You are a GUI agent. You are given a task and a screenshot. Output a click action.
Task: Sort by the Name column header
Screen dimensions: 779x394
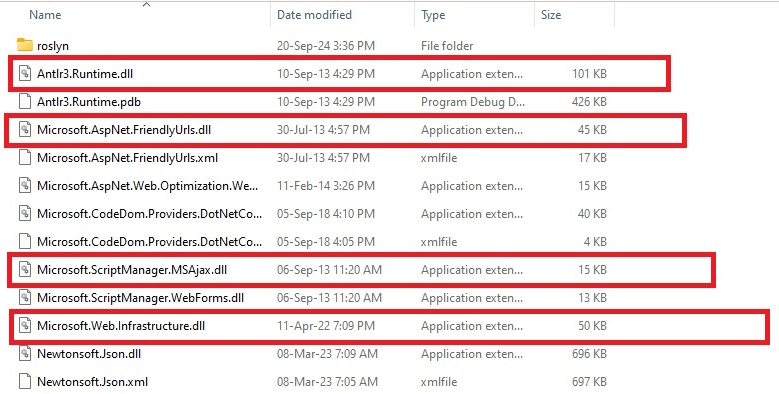[45, 15]
